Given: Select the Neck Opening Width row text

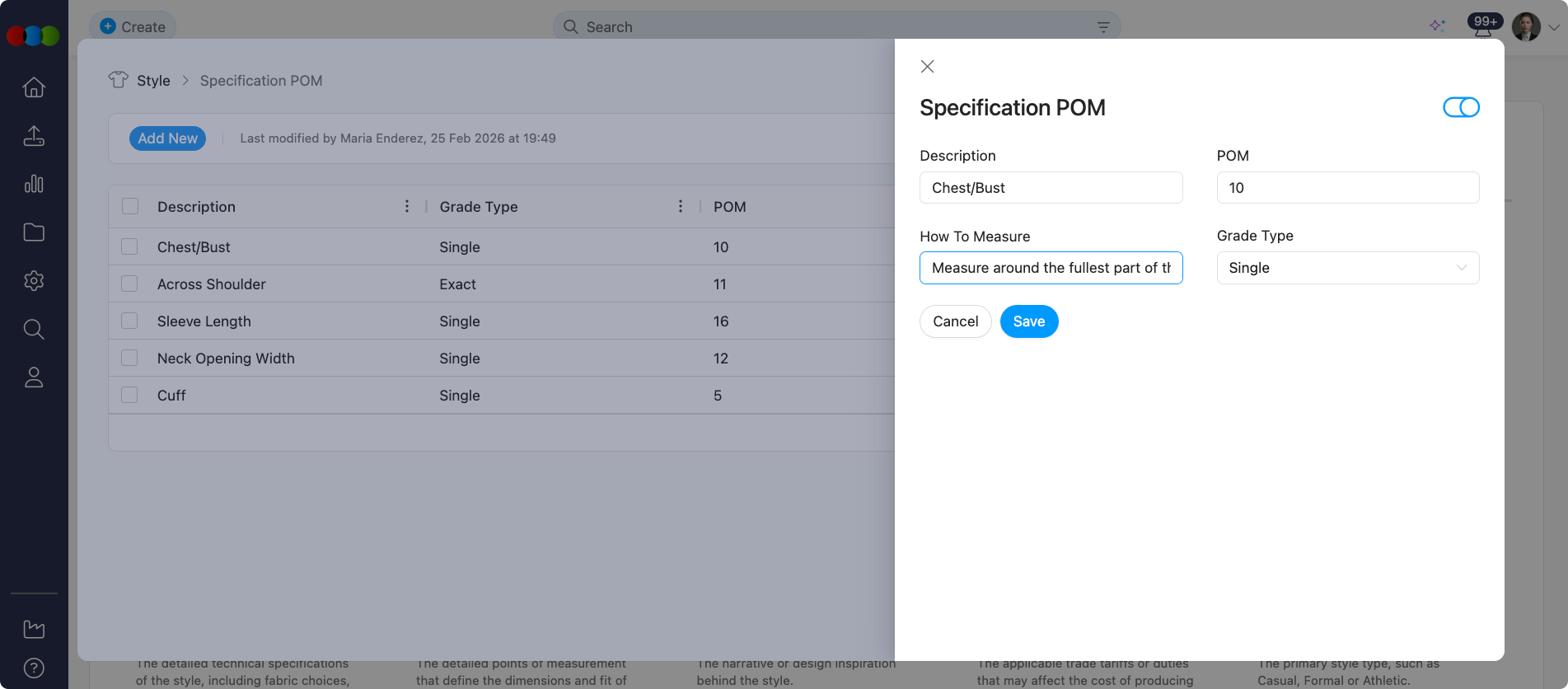Looking at the screenshot, I should tap(226, 359).
